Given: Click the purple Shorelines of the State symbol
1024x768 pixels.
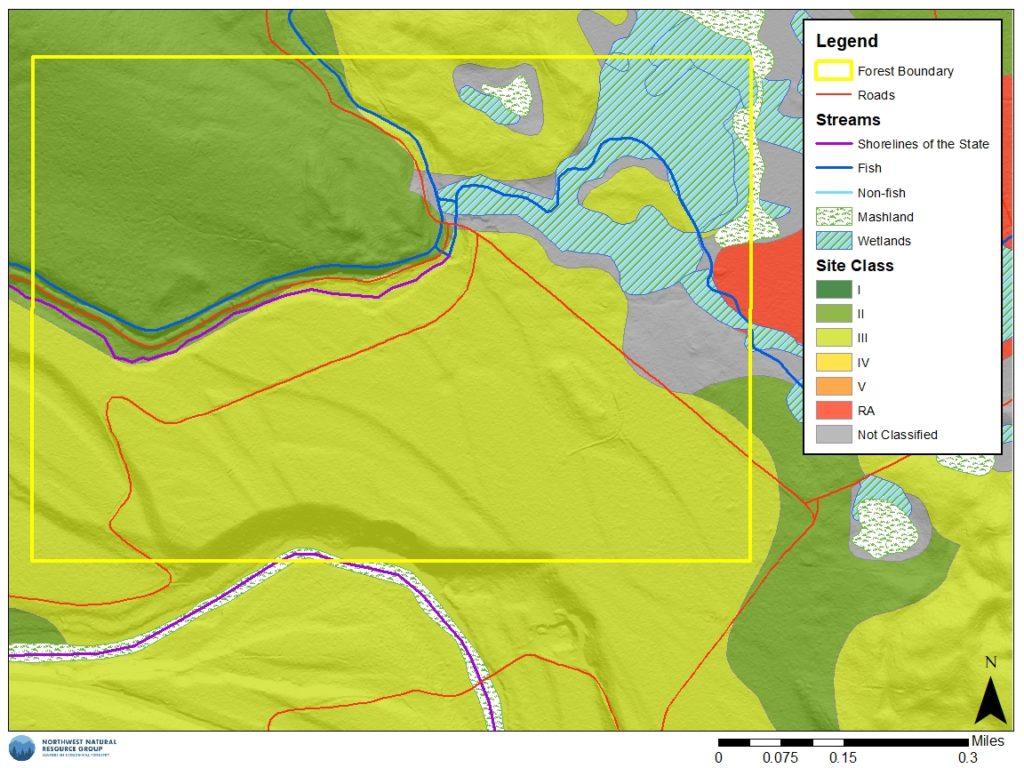Looking at the screenshot, I should pos(833,144).
